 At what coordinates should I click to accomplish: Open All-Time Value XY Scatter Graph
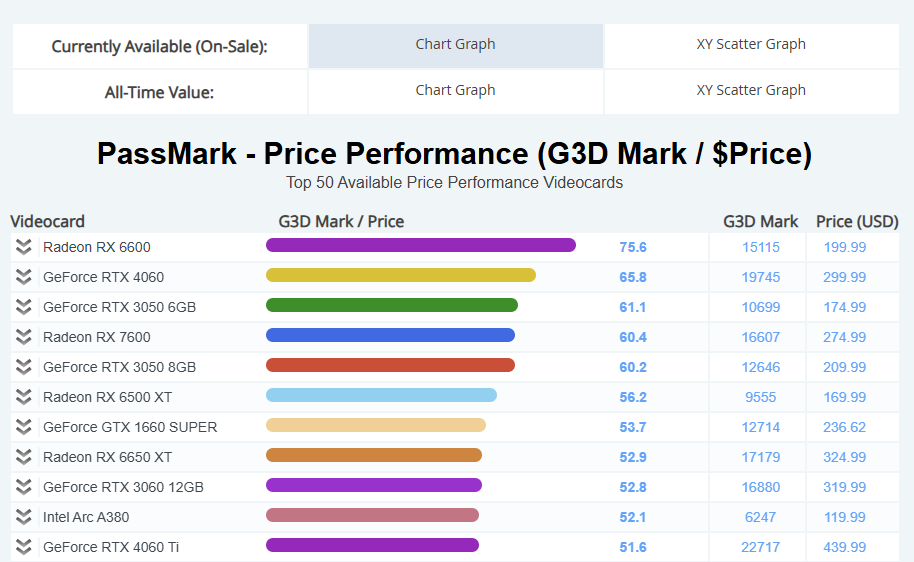[751, 91]
